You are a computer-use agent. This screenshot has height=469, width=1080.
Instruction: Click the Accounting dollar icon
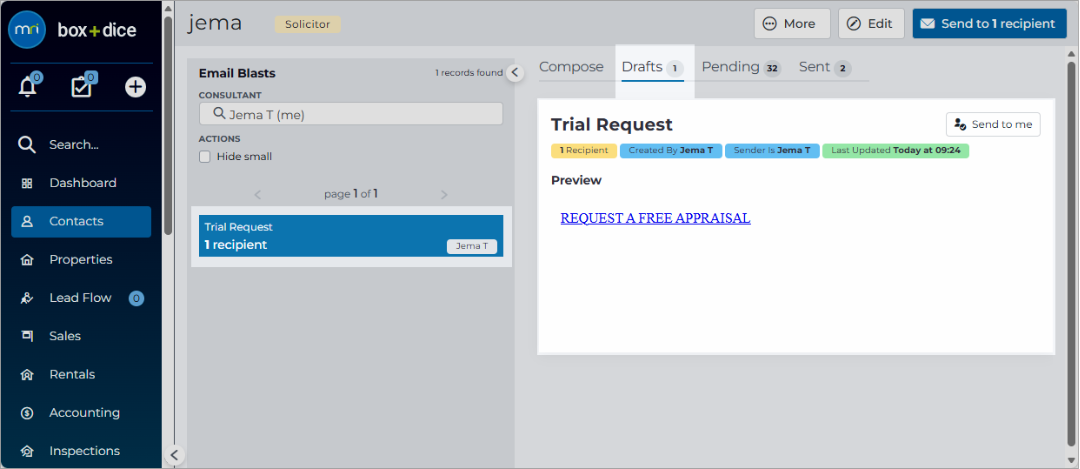point(27,413)
